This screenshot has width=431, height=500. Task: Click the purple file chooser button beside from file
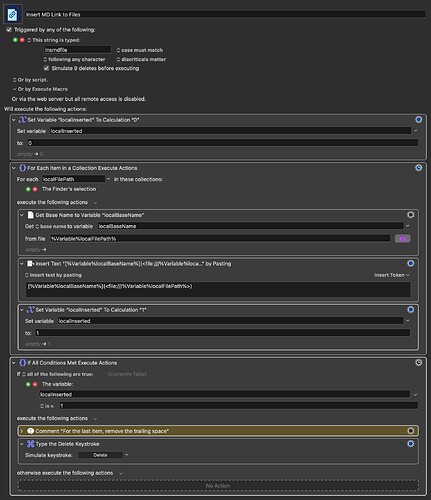coord(402,239)
